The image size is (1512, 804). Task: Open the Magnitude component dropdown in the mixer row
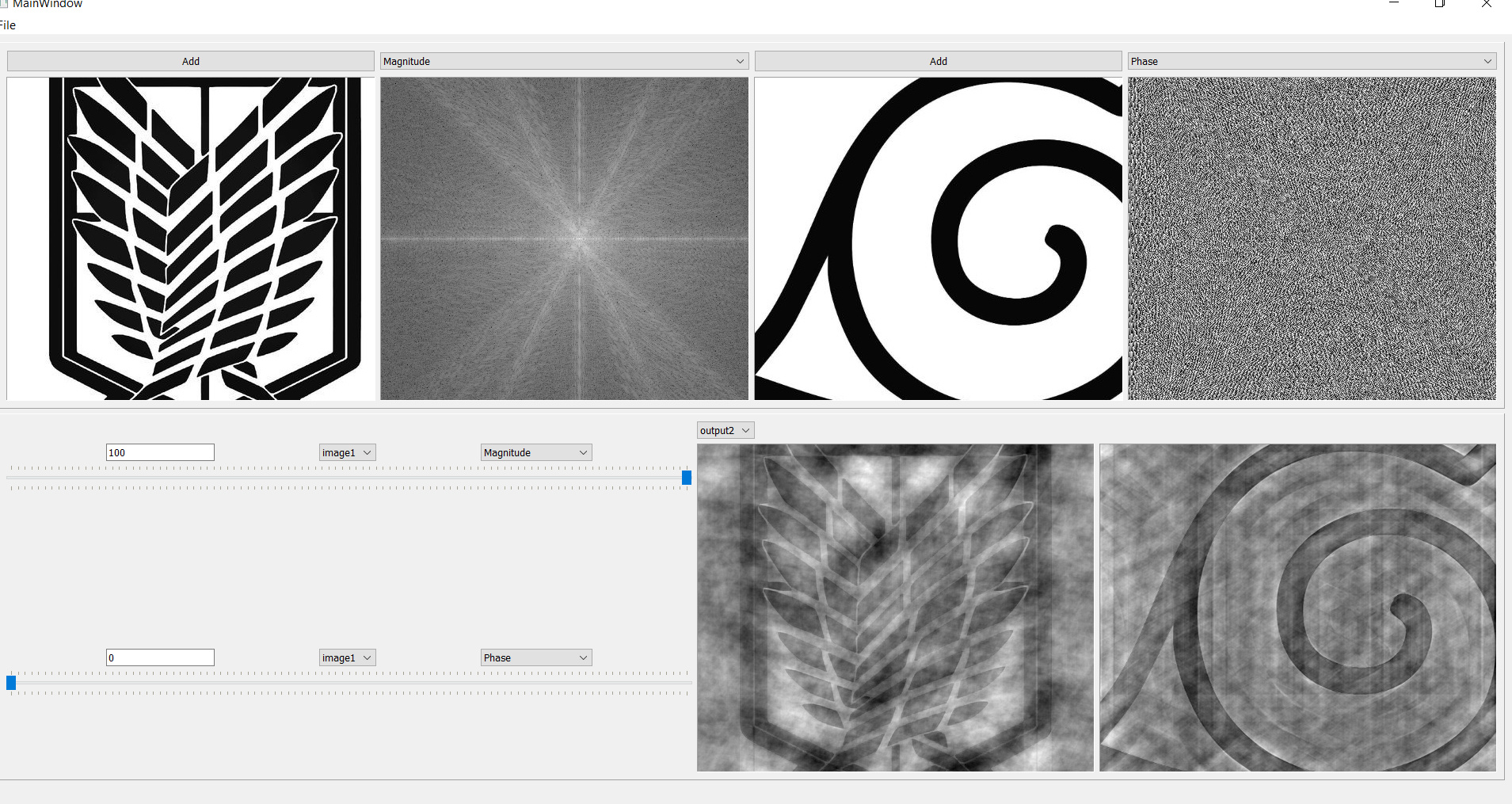[536, 452]
